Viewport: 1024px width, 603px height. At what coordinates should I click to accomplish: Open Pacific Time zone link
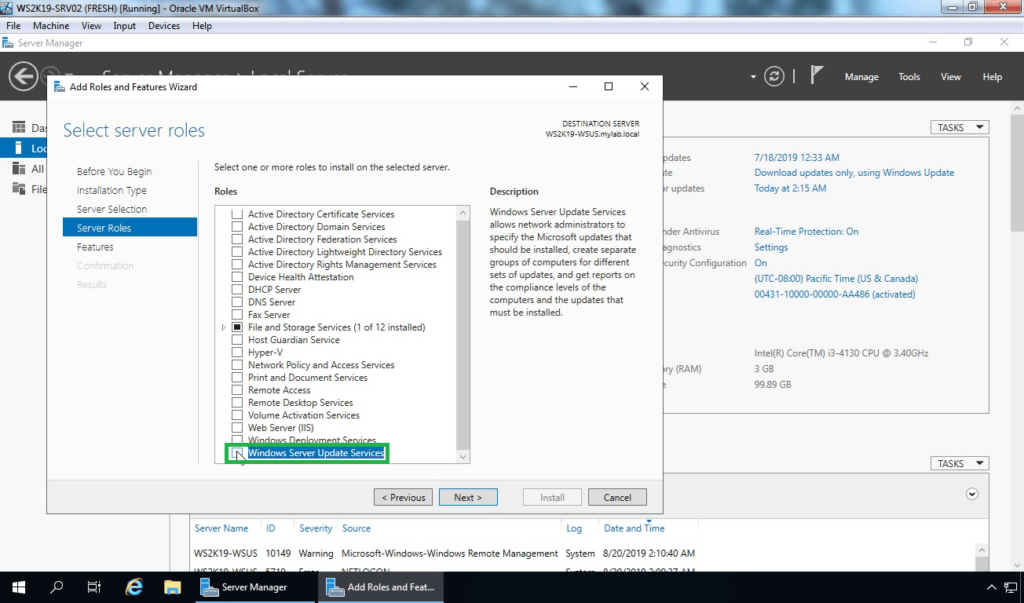click(836, 278)
